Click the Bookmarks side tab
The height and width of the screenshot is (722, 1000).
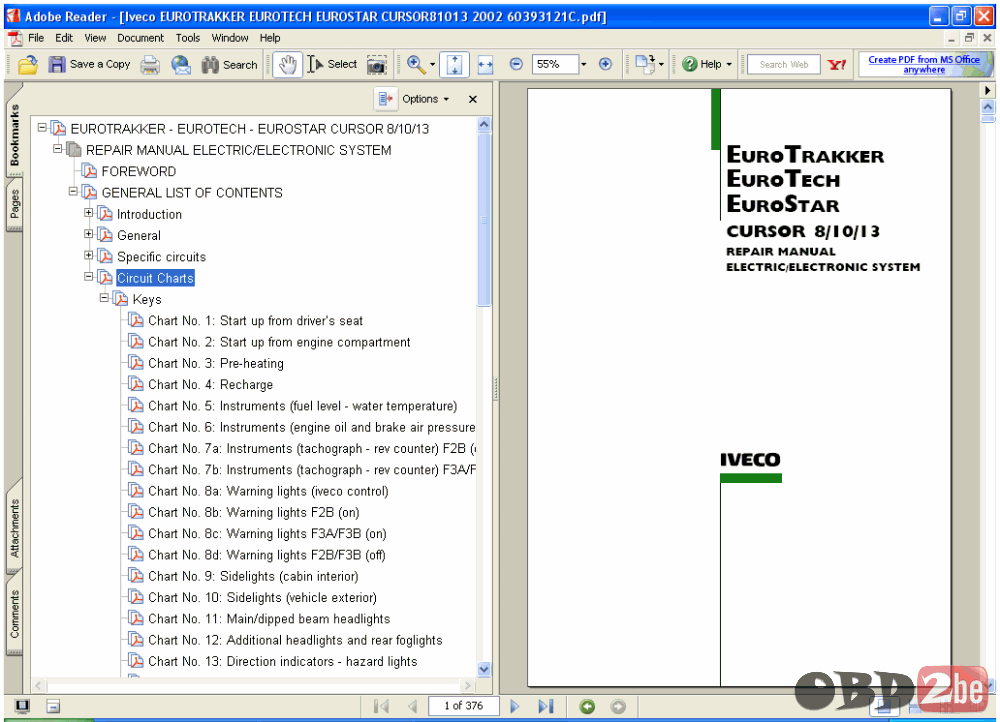(x=14, y=135)
